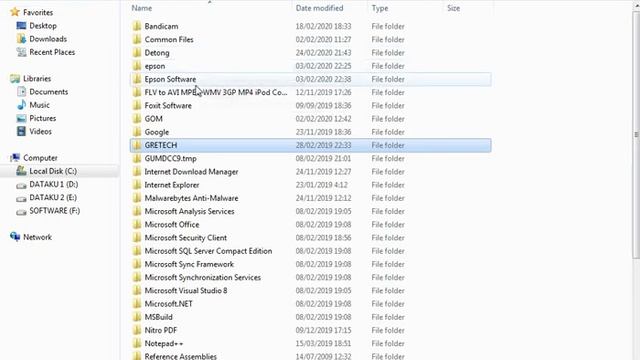Screen dimensions: 640x360
Task: Select DATAKU 1 (D:) drive label
Action: (x=53, y=184)
